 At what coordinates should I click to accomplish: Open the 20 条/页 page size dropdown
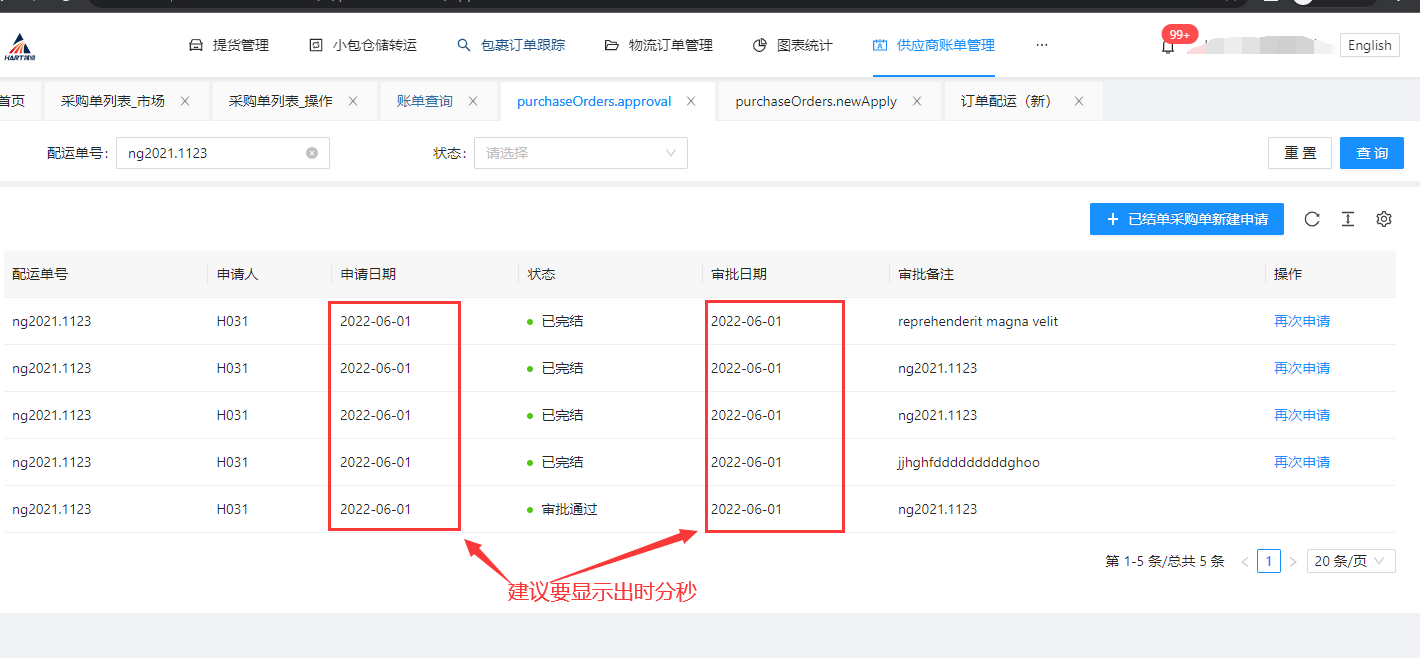[1351, 561]
